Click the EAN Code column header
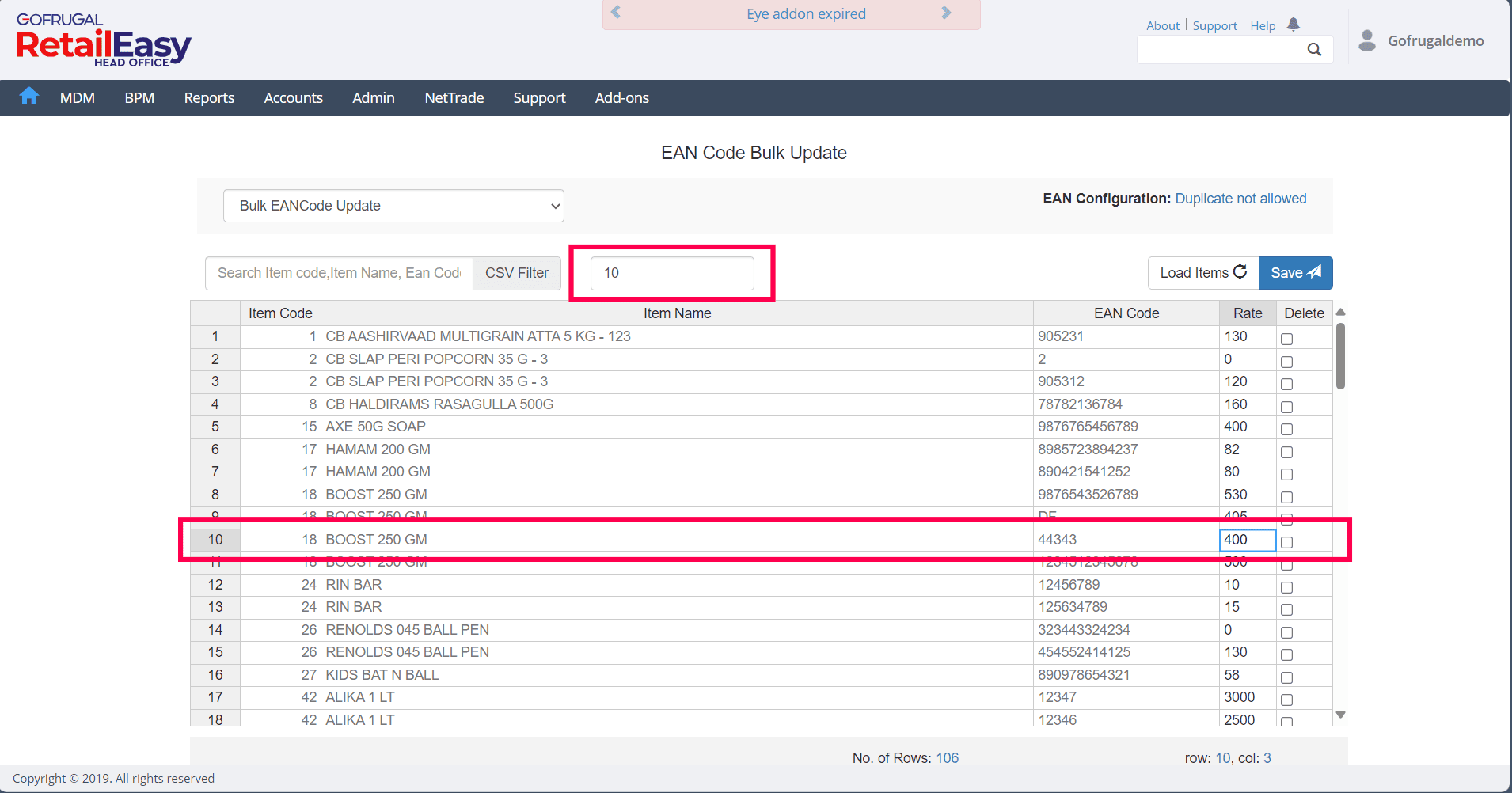The image size is (1512, 793). pyautogui.click(x=1126, y=313)
